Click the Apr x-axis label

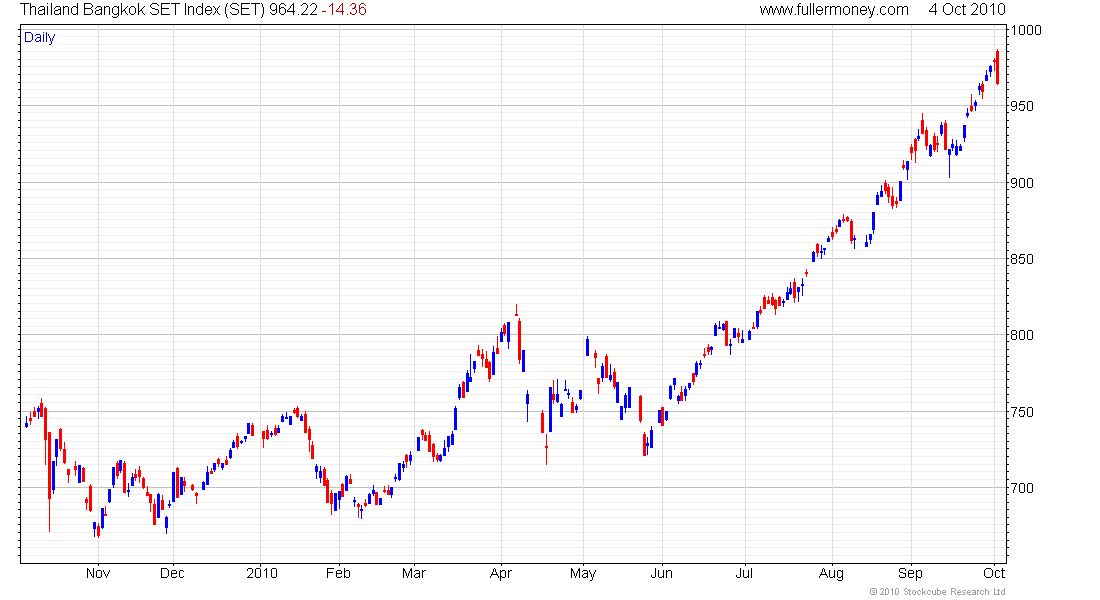[501, 573]
